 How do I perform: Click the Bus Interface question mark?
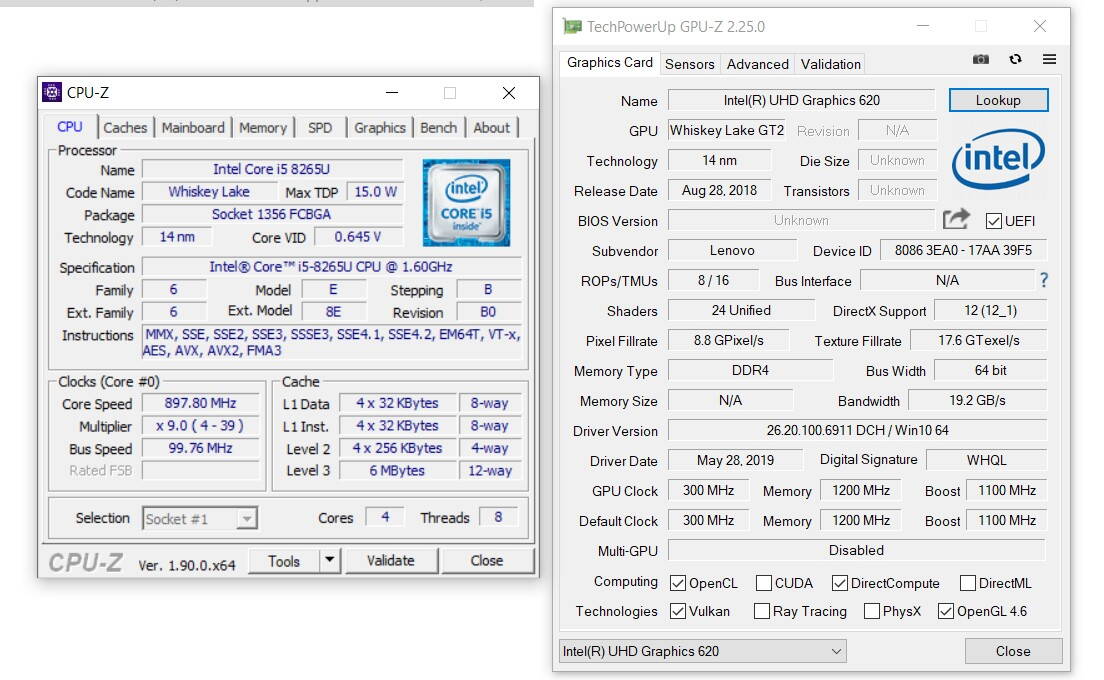click(x=1044, y=280)
